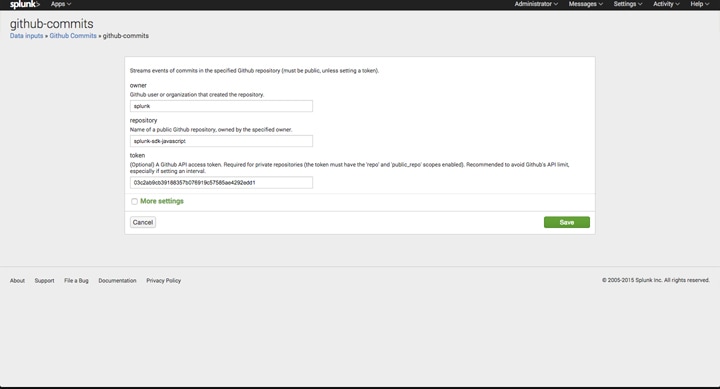Open the Help menu
This screenshot has width=720, height=389.
point(699,4)
